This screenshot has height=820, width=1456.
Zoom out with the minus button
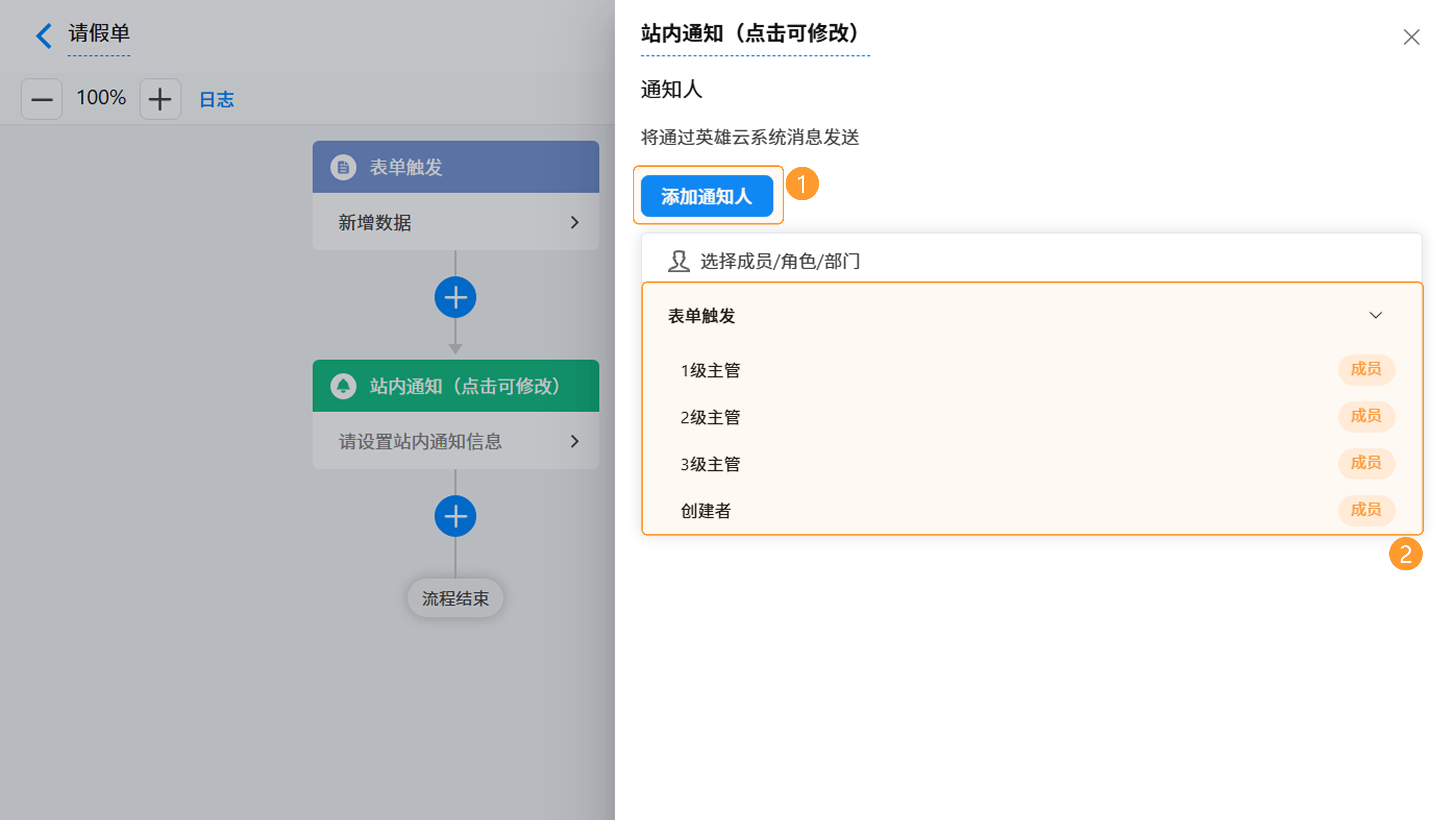41,99
